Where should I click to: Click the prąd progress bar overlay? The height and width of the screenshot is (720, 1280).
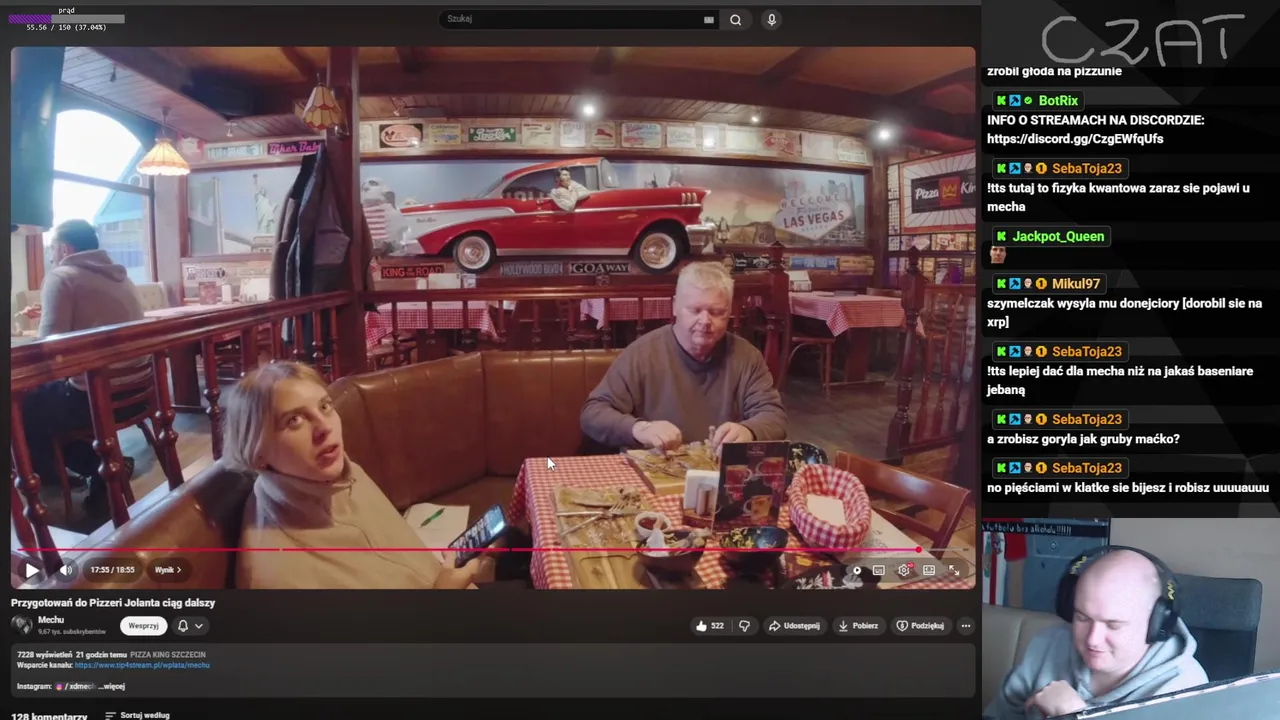point(67,19)
